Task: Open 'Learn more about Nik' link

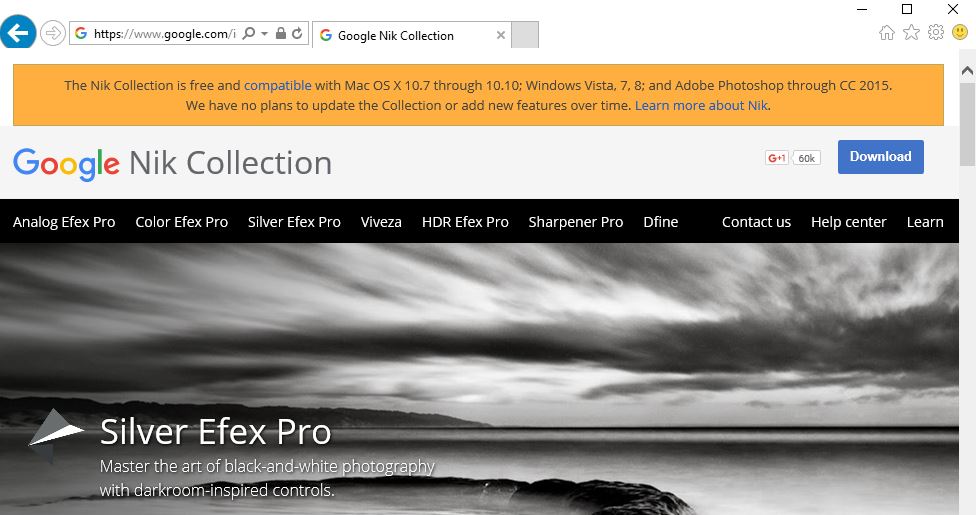Action: coord(702,105)
